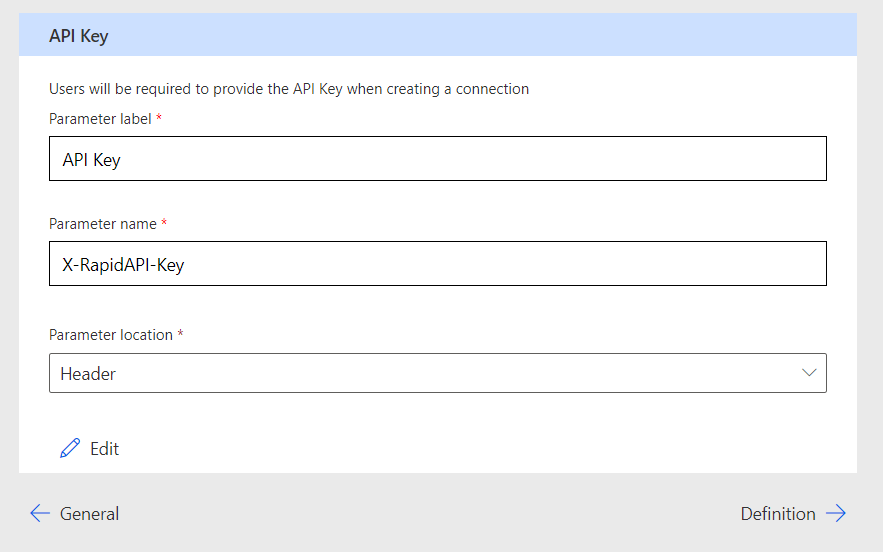
Task: Click the "Parameter name" field caption
Action: 103,224
